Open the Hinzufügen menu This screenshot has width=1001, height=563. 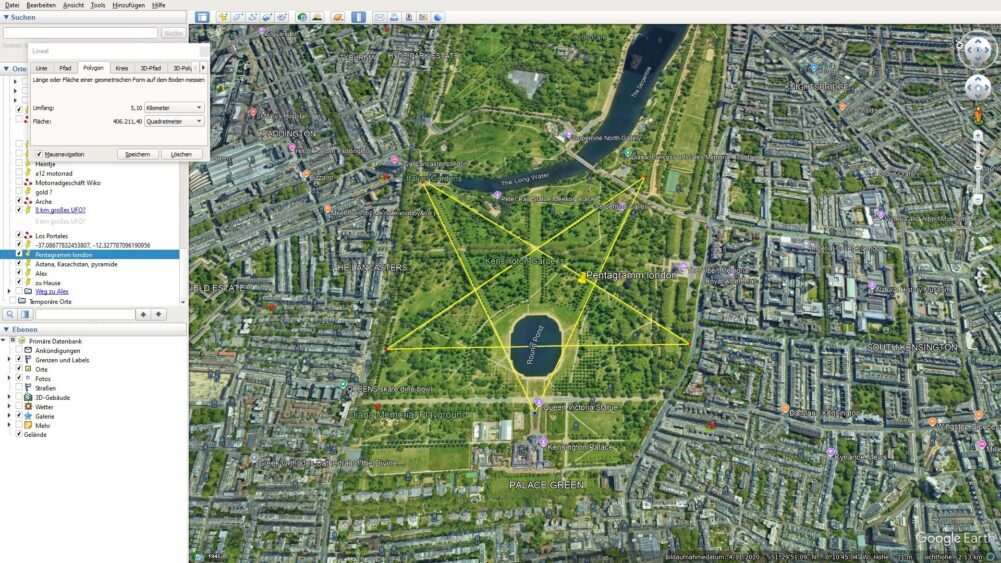click(128, 5)
